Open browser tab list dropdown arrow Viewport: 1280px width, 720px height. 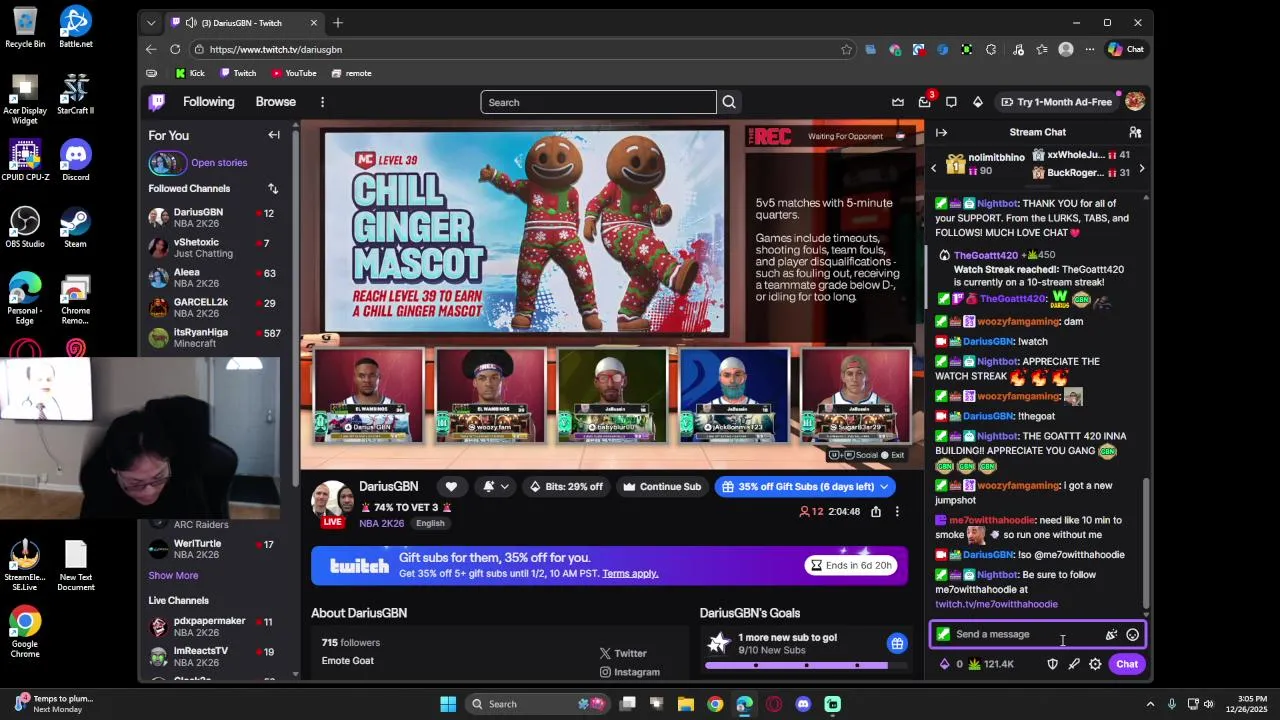151,23
